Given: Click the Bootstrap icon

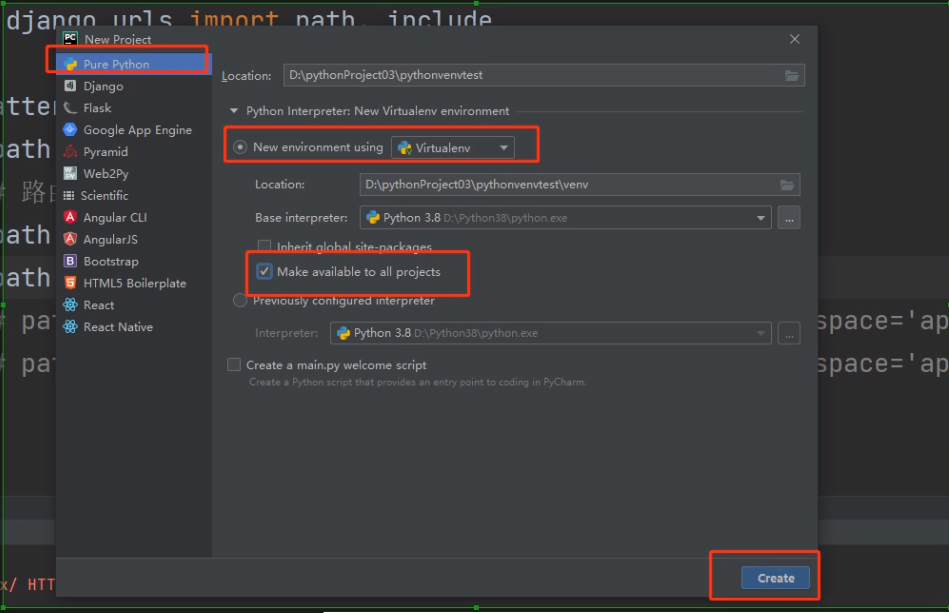Looking at the screenshot, I should click(x=70, y=261).
